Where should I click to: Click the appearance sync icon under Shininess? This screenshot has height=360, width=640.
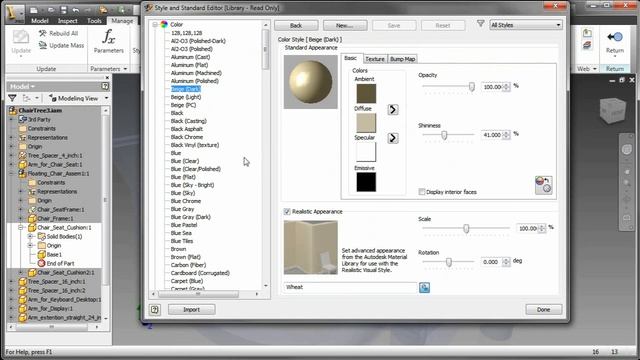543,185
